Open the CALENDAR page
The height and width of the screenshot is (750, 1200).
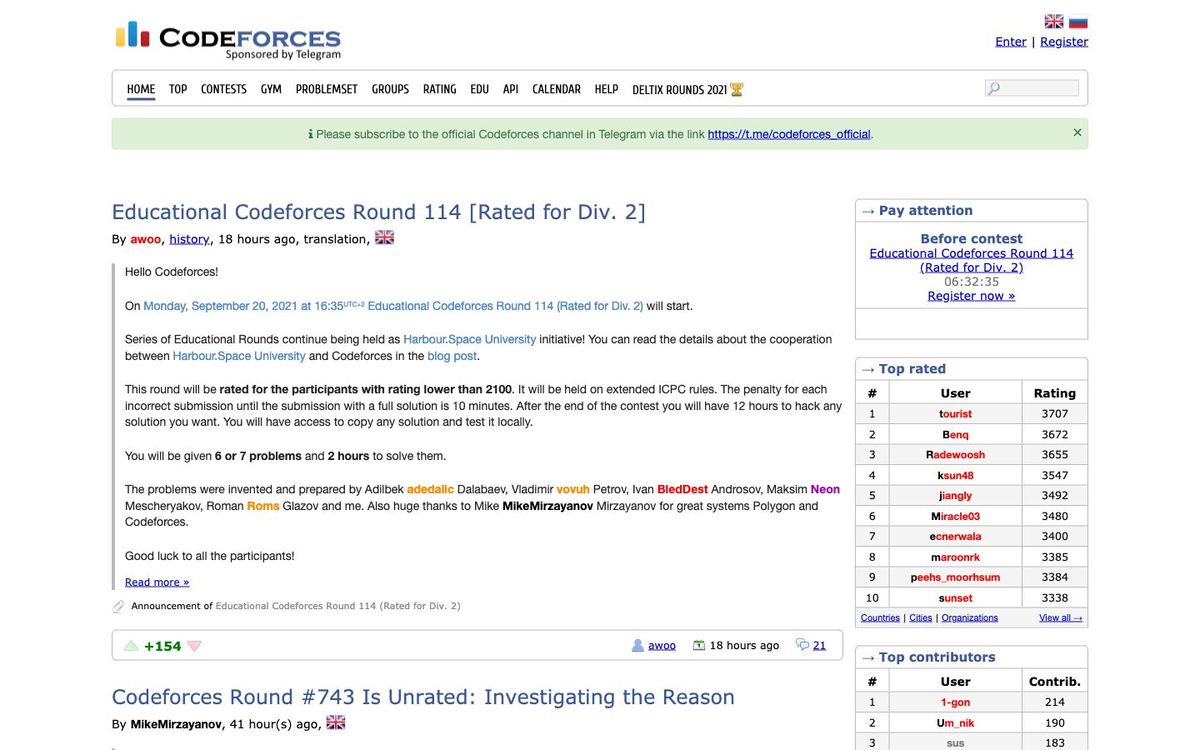[x=557, y=89]
